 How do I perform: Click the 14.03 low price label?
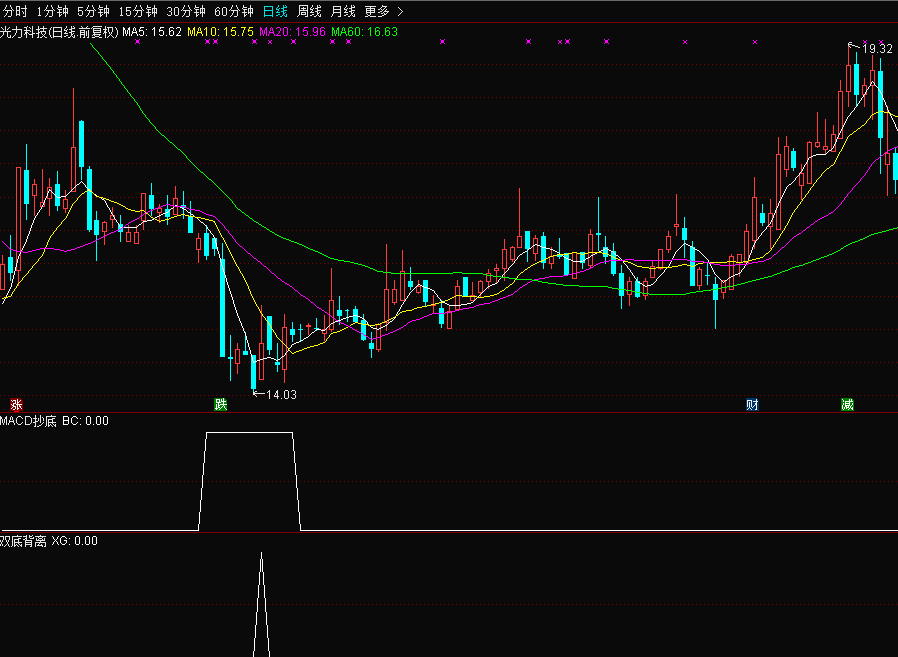coord(281,395)
